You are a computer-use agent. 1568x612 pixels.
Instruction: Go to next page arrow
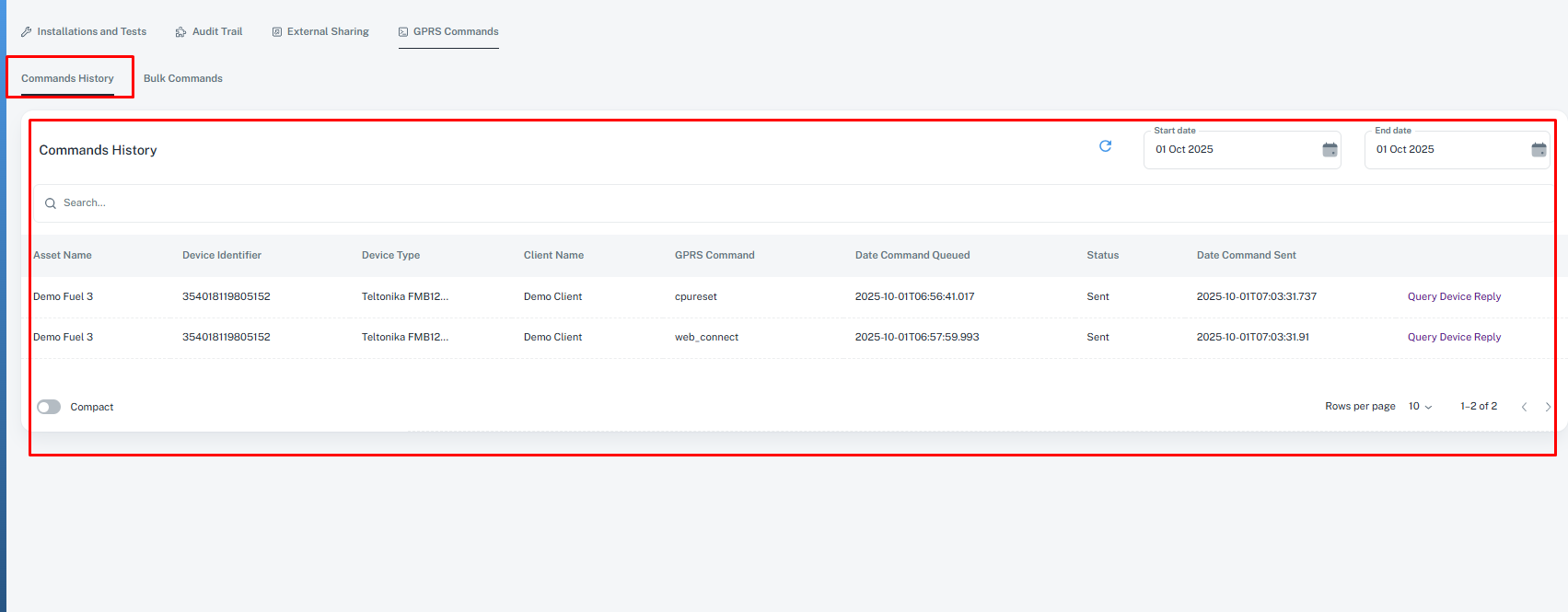click(1548, 407)
